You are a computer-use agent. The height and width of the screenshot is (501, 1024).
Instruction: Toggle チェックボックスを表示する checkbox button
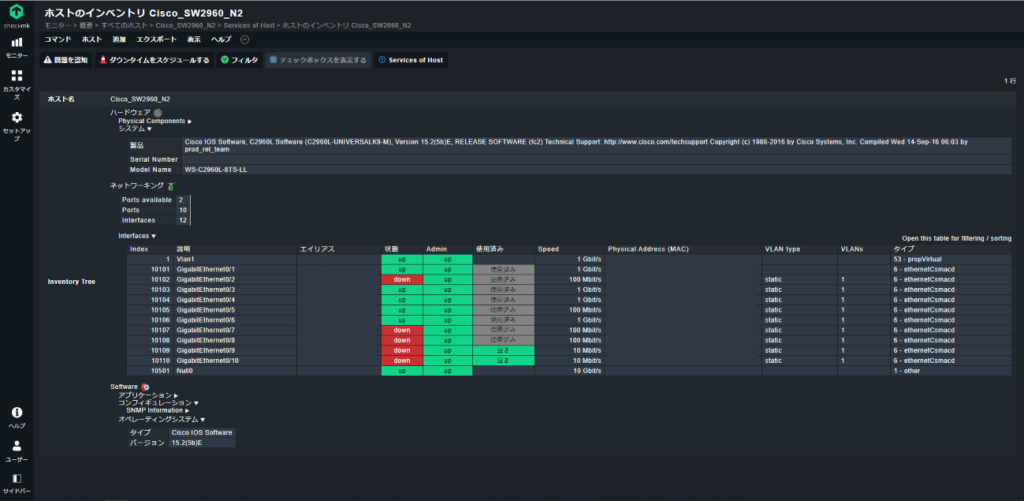coord(318,60)
